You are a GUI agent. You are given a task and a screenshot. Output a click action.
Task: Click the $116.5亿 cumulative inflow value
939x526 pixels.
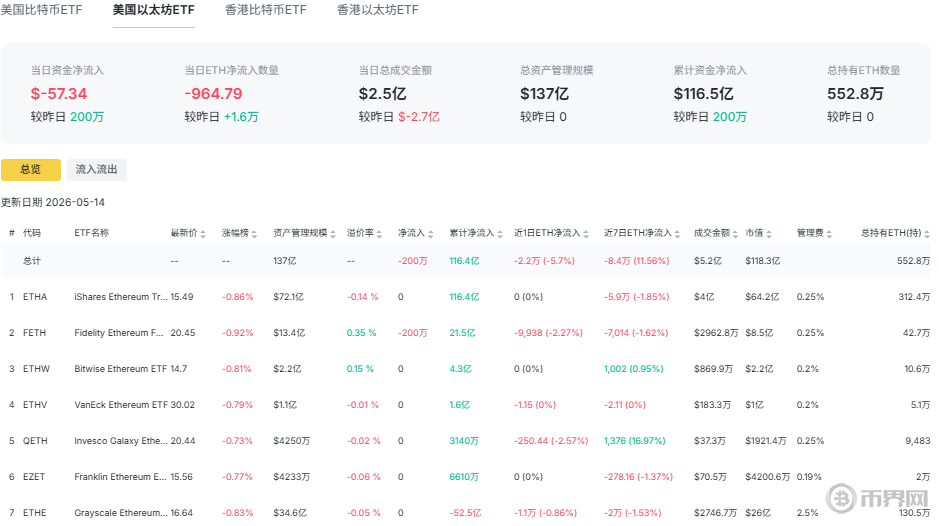tap(703, 93)
